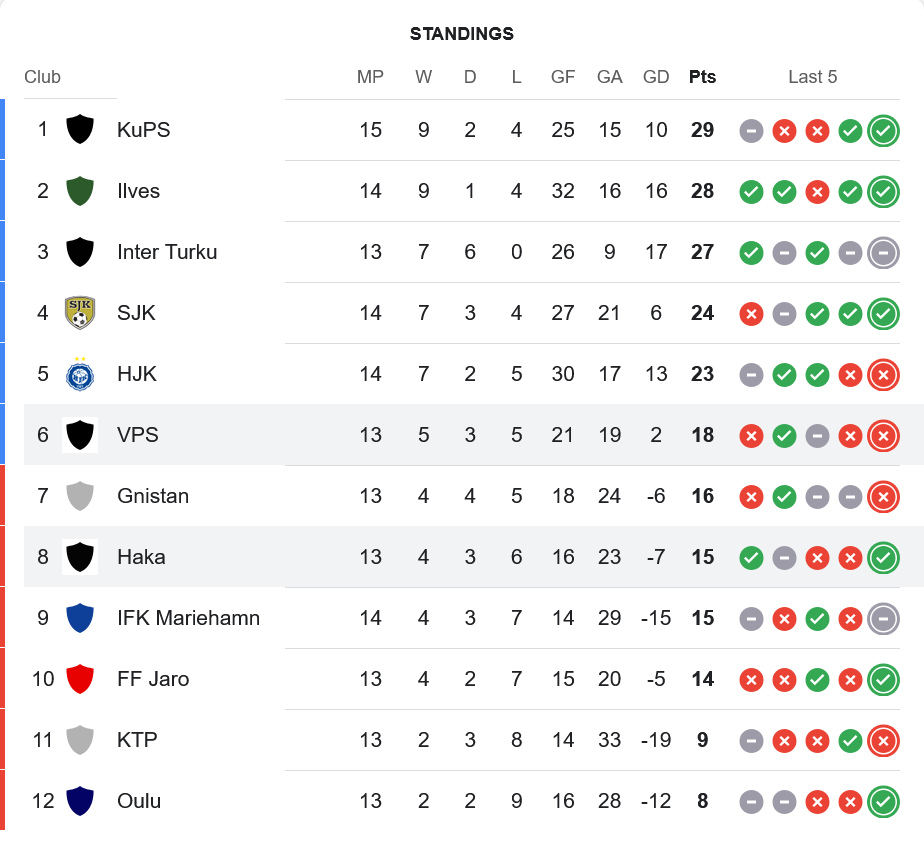Click KuPS's latest match win icon
This screenshot has width=924, height=847.
click(x=883, y=130)
